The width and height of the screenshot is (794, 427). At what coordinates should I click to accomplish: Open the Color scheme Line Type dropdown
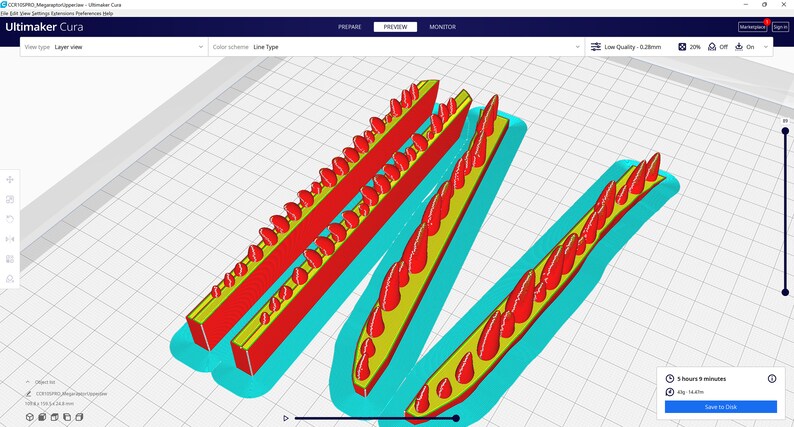coord(396,47)
